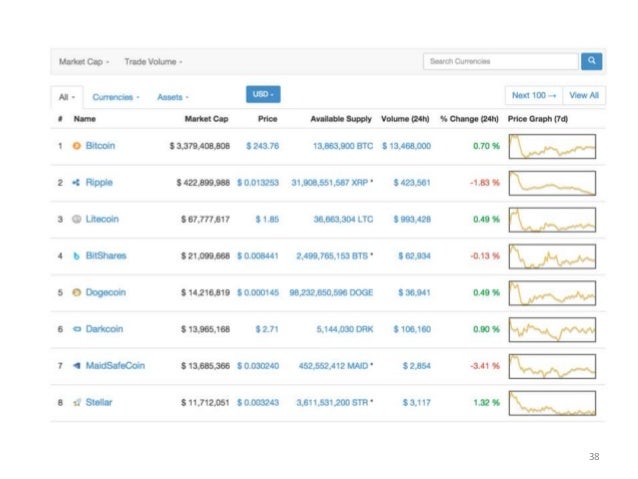Viewport: 638px width, 479px height.
Task: Click BitShares price $ 0.008441
Action: coord(258,256)
